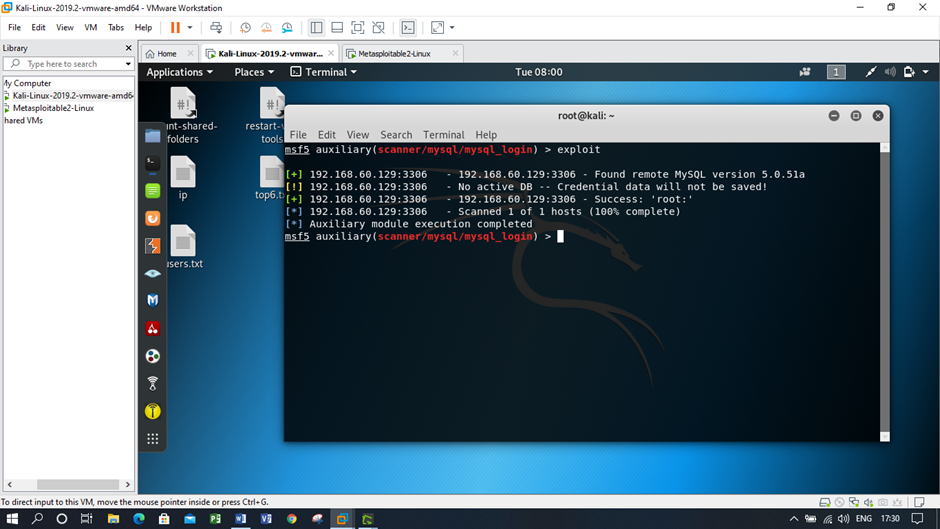This screenshot has width=940, height=529.
Task: Open the eye-shaped app in dock
Action: pyautogui.click(x=153, y=273)
